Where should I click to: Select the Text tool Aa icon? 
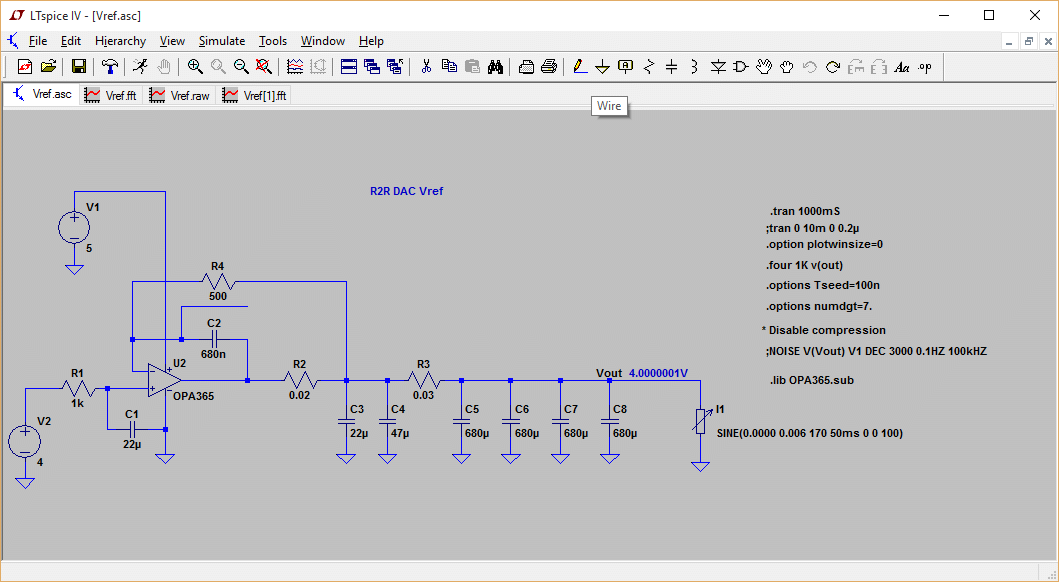[902, 67]
